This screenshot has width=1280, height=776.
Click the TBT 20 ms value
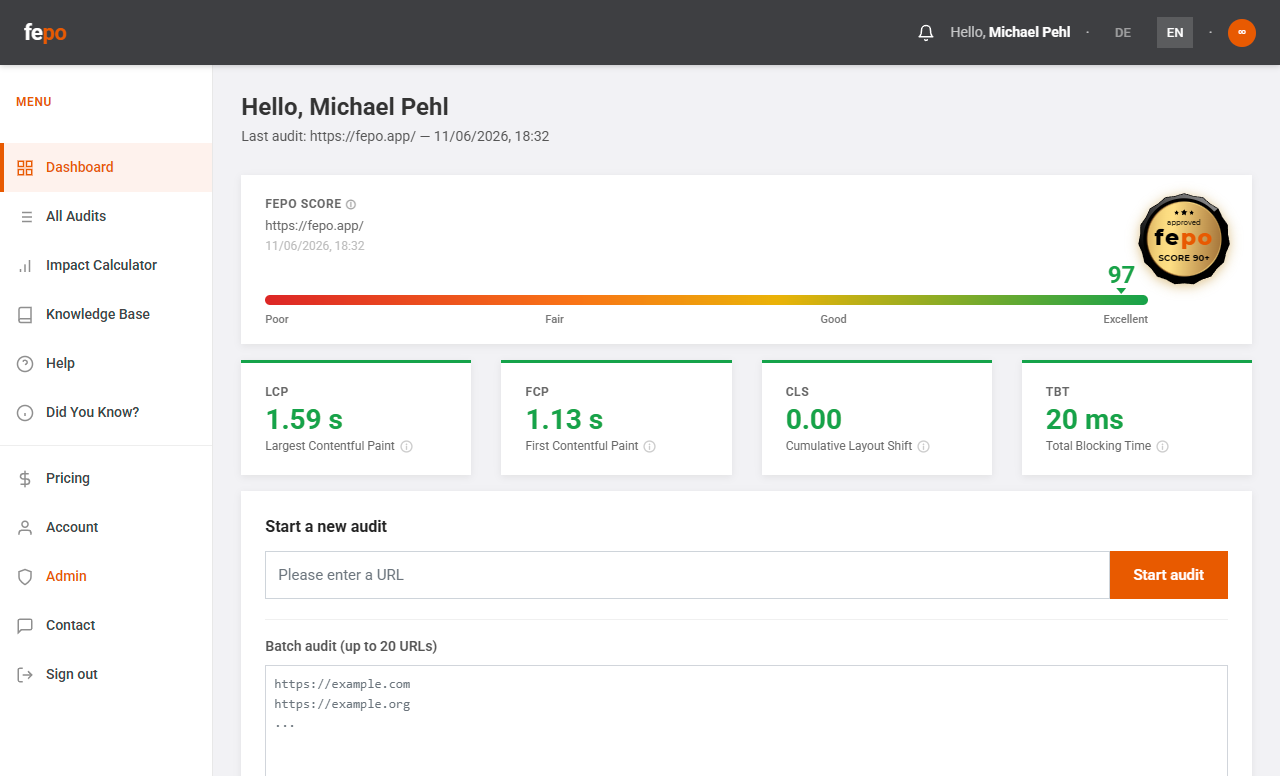click(x=1085, y=419)
